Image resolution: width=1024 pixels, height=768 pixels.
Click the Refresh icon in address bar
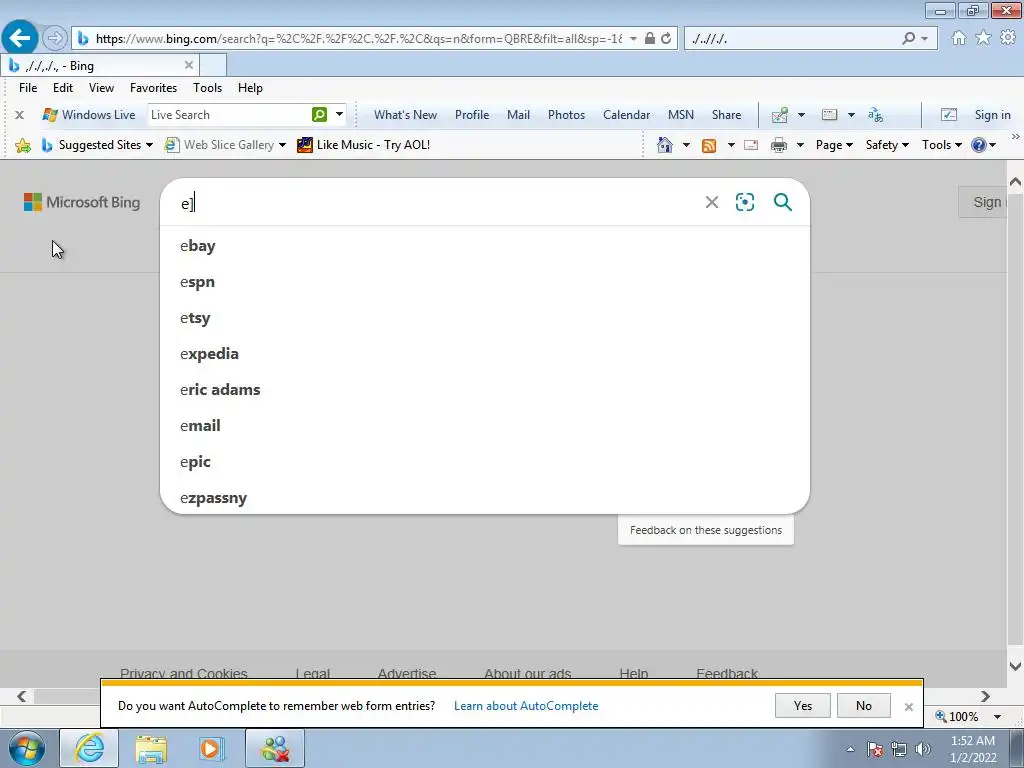point(666,39)
